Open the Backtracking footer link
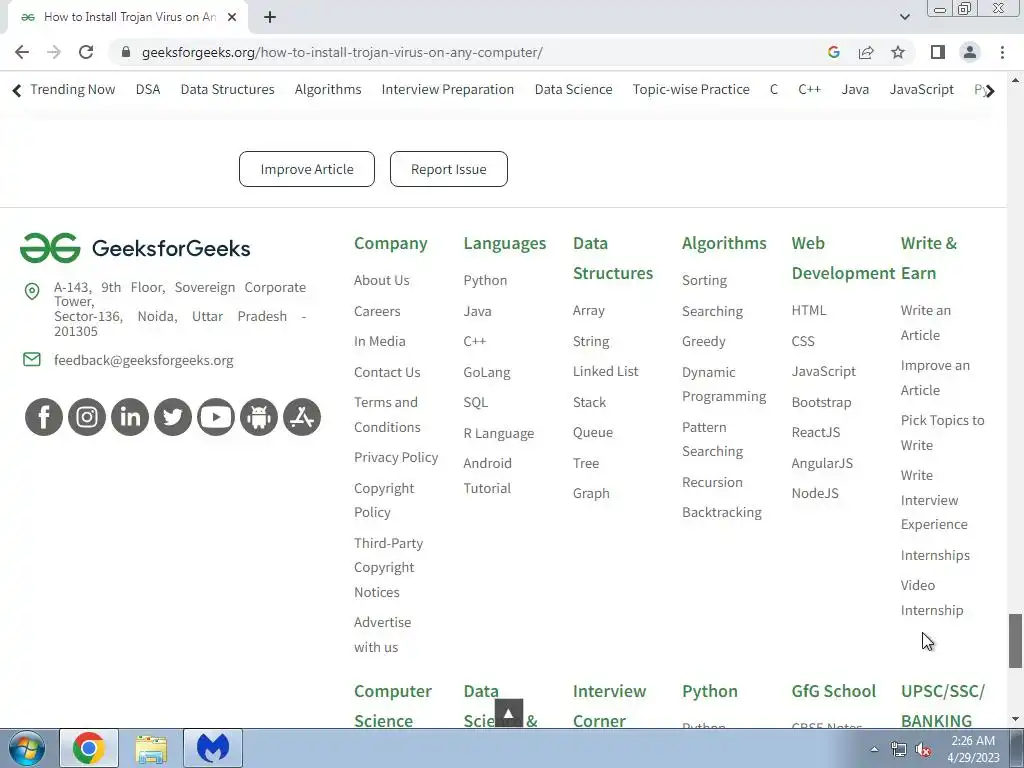 (x=722, y=512)
